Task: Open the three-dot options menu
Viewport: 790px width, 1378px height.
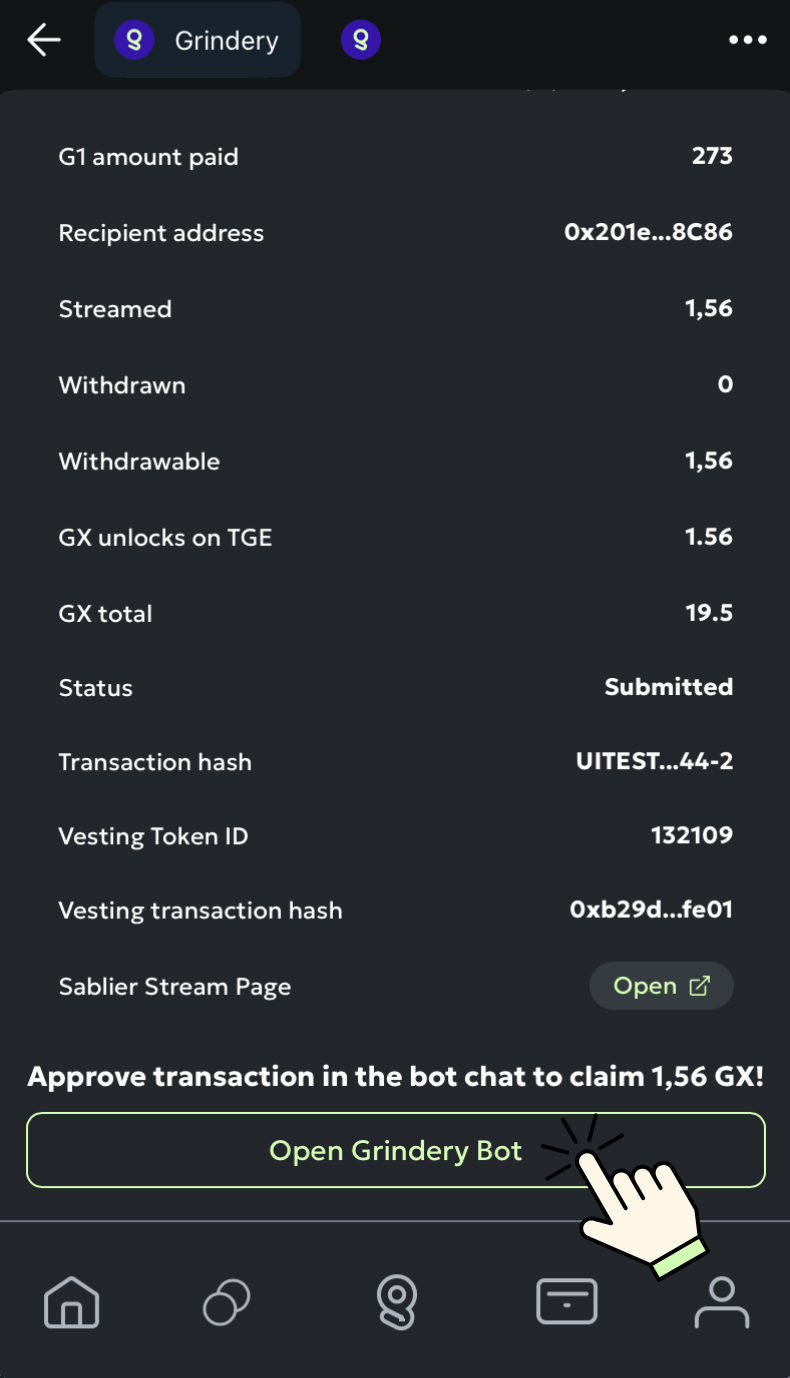Action: [747, 40]
